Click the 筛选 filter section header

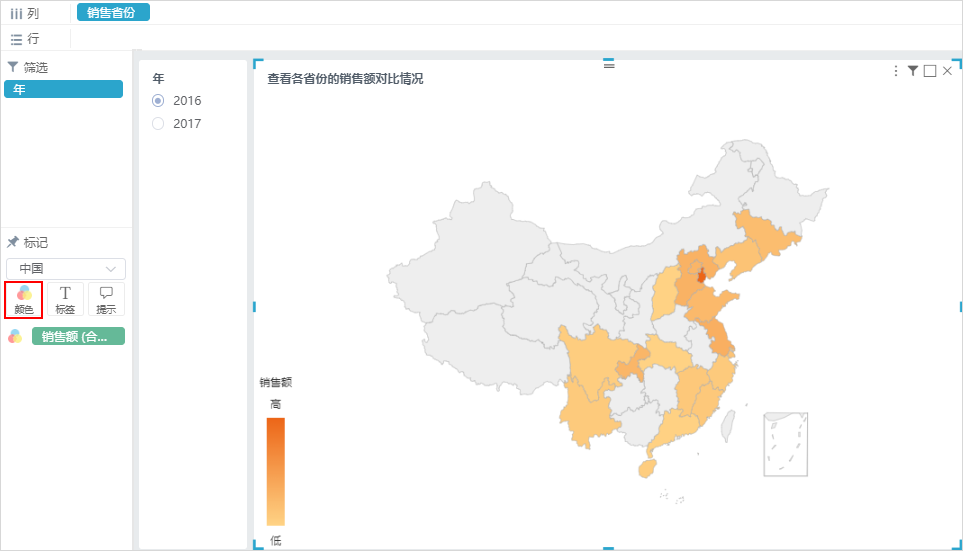[x=28, y=67]
